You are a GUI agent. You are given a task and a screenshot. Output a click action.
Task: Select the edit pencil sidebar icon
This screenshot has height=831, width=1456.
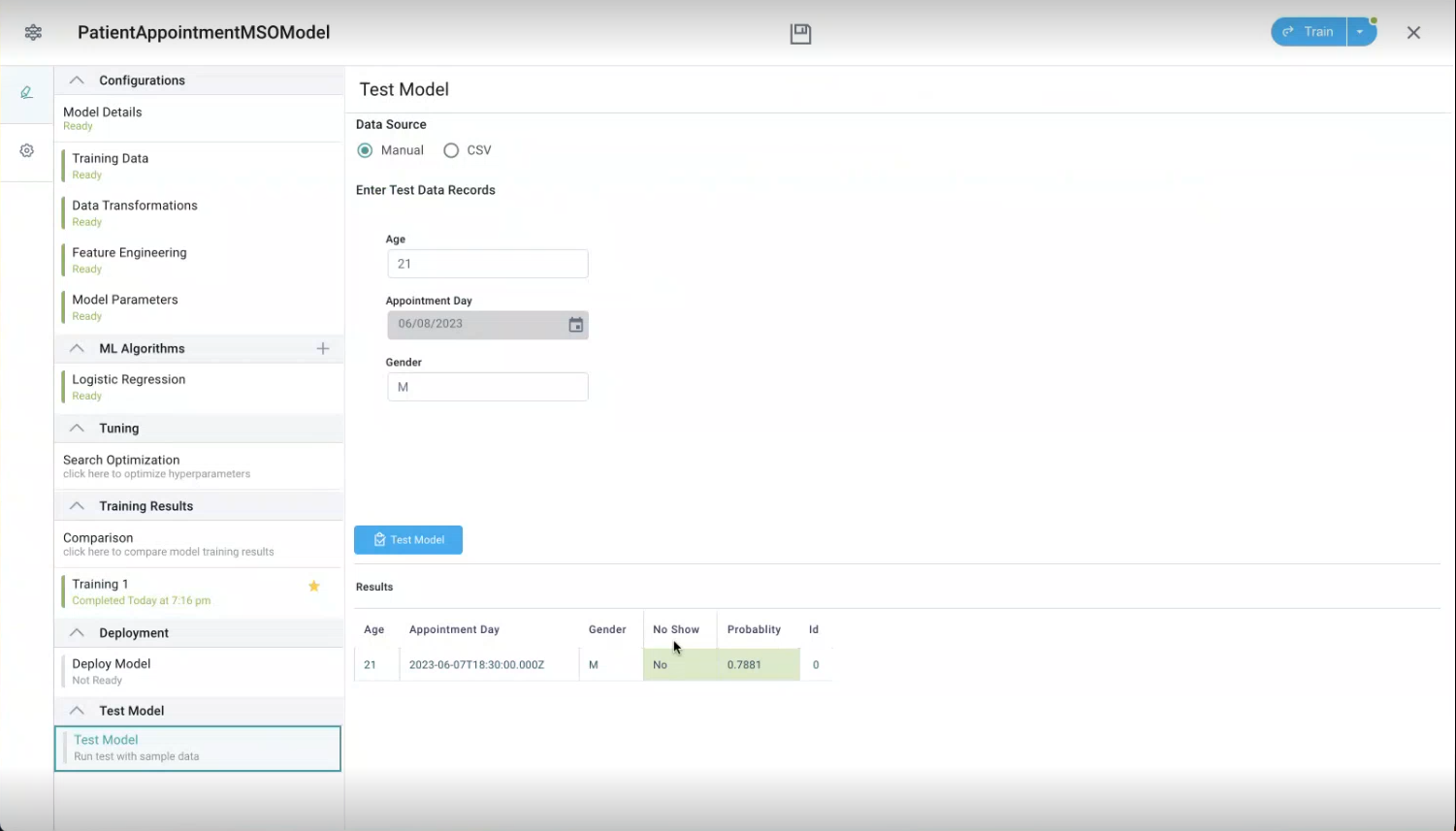pos(27,93)
